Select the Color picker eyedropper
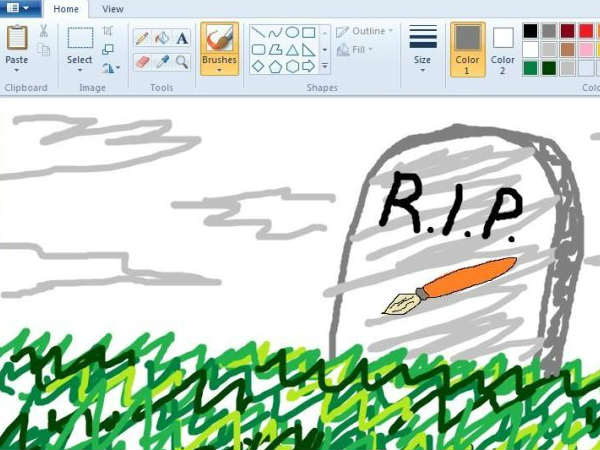Screen dimensions: 600x450 pos(162,62)
